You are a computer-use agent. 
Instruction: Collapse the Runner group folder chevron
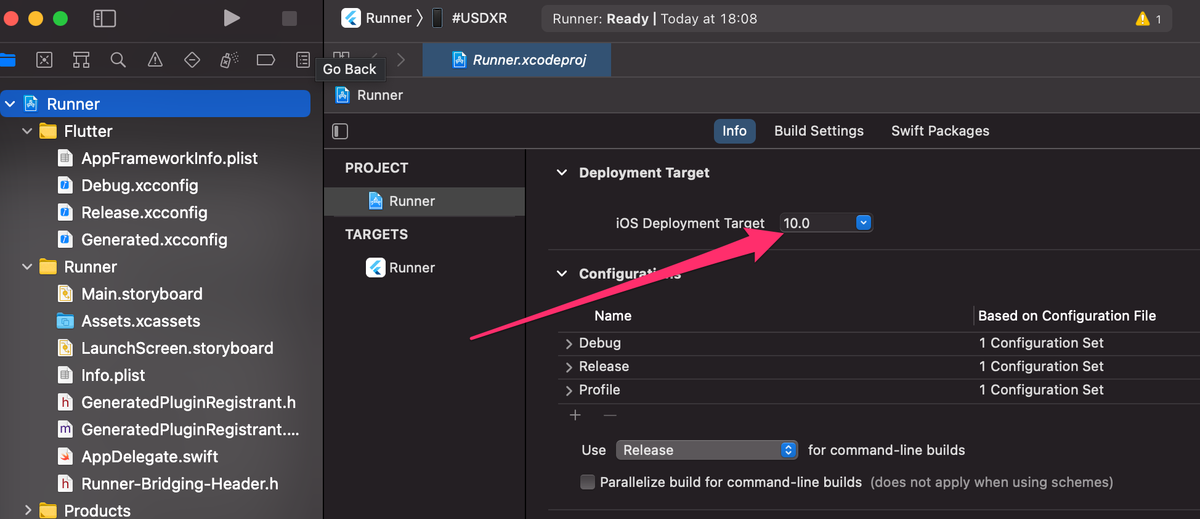coord(28,267)
